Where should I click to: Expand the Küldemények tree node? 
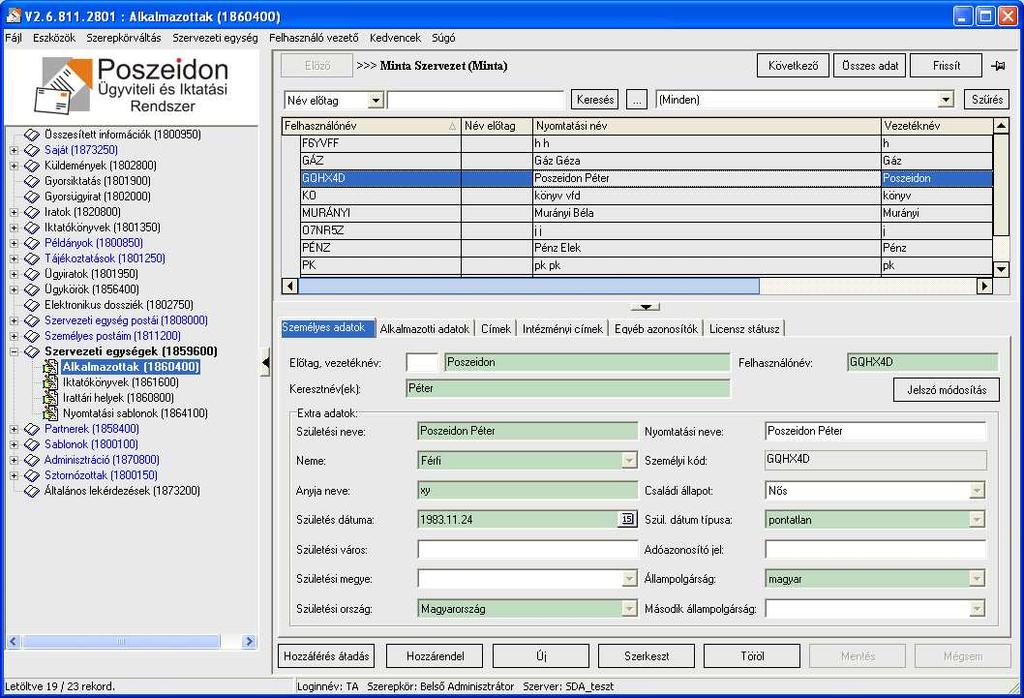(14, 166)
